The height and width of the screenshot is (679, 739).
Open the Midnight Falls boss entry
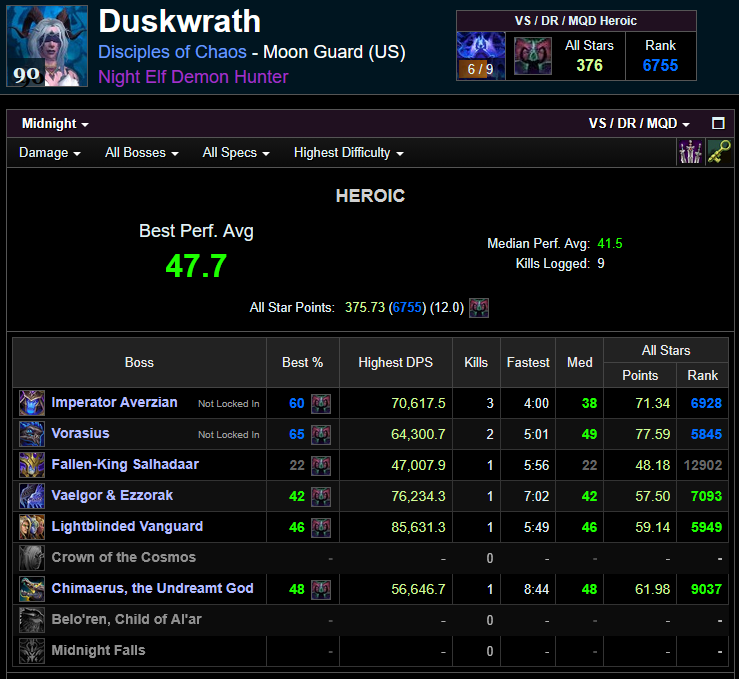point(98,650)
